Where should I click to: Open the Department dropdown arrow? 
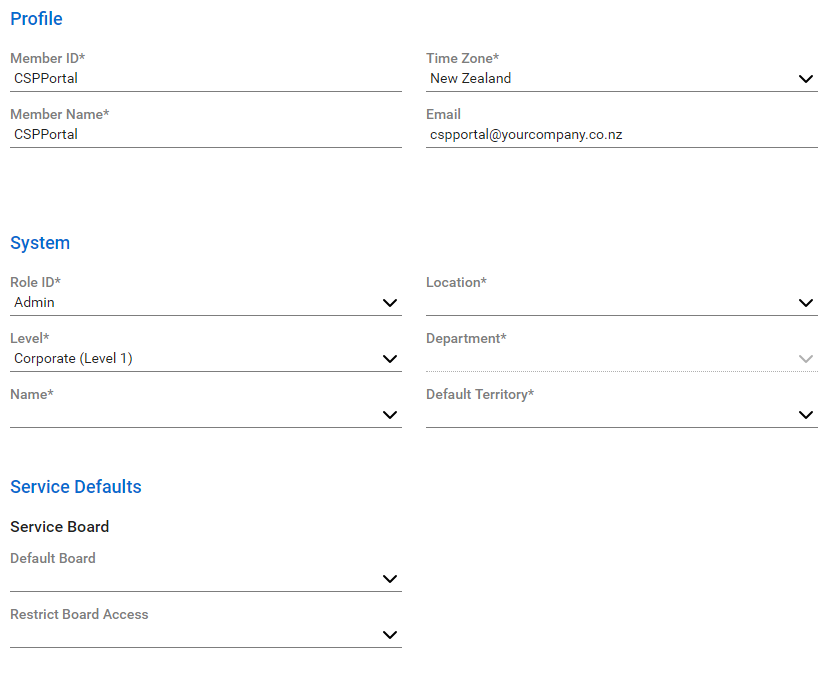(x=806, y=358)
